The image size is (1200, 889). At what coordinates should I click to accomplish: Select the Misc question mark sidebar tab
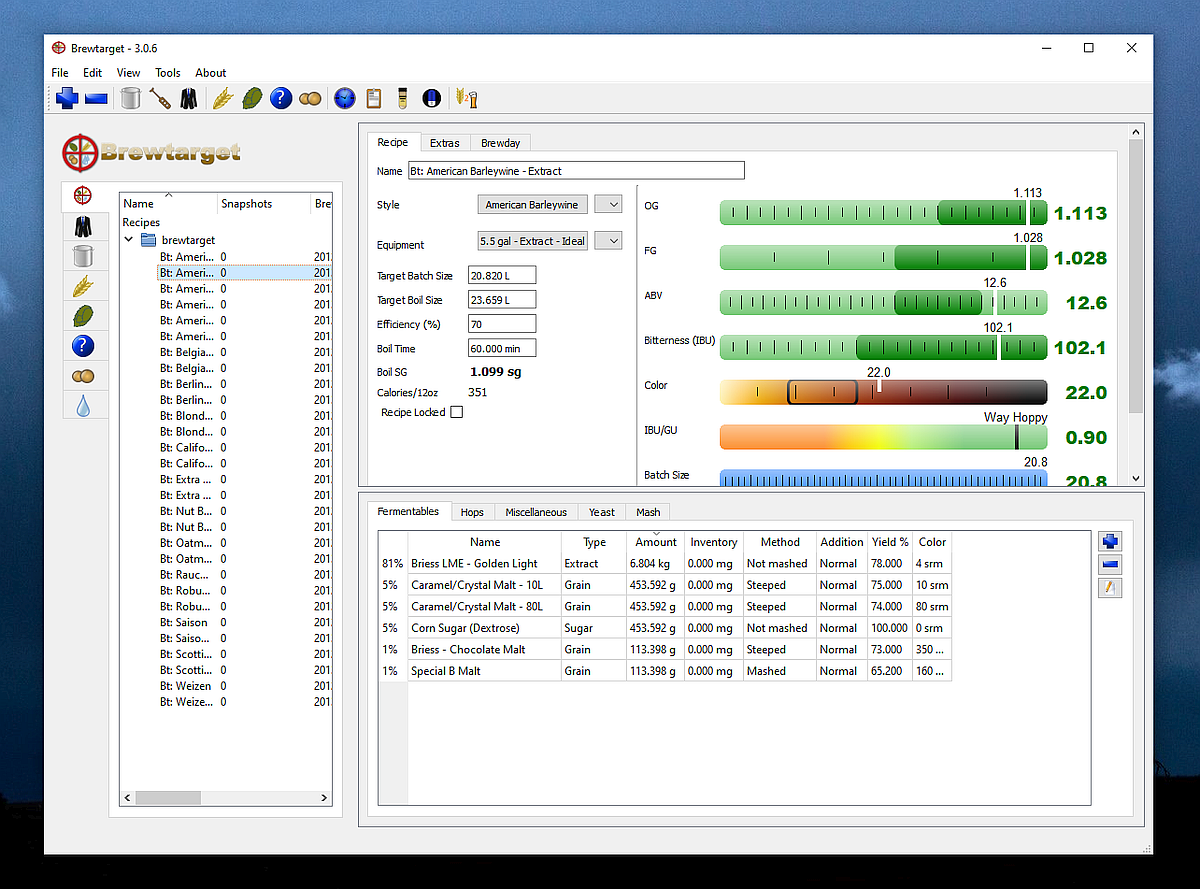pyautogui.click(x=84, y=346)
